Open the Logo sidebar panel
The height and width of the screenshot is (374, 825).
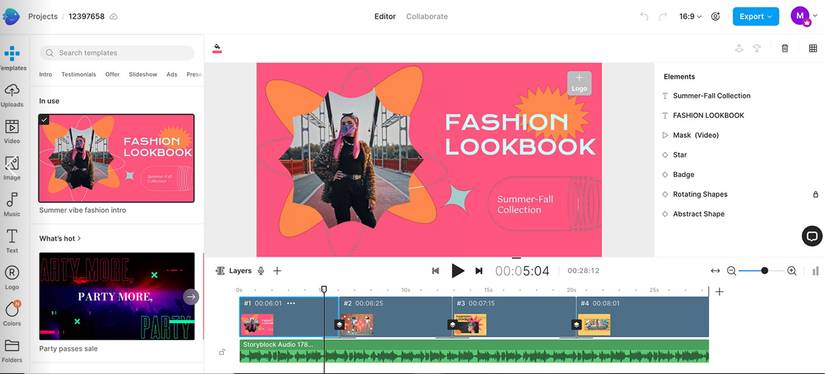(x=12, y=277)
